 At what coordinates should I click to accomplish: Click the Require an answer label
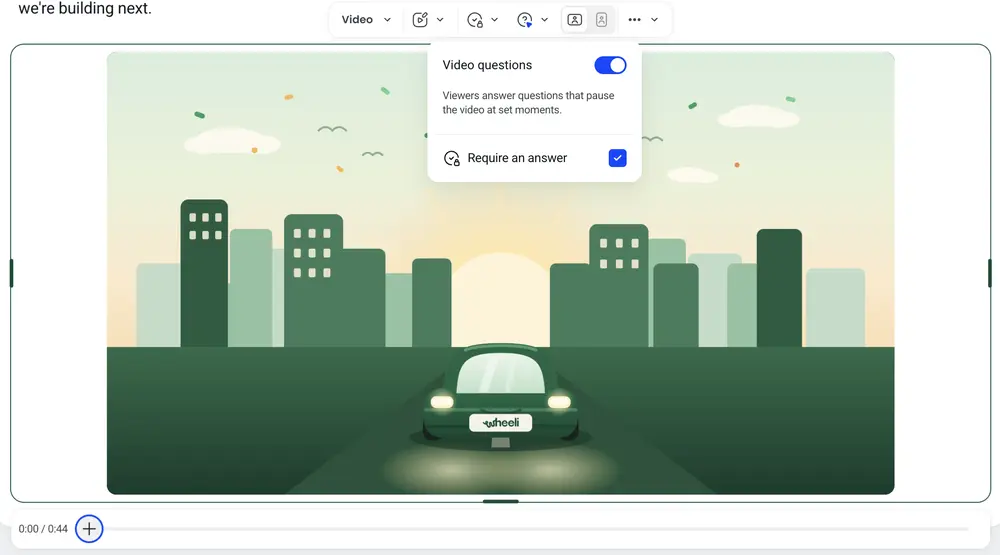coord(517,158)
